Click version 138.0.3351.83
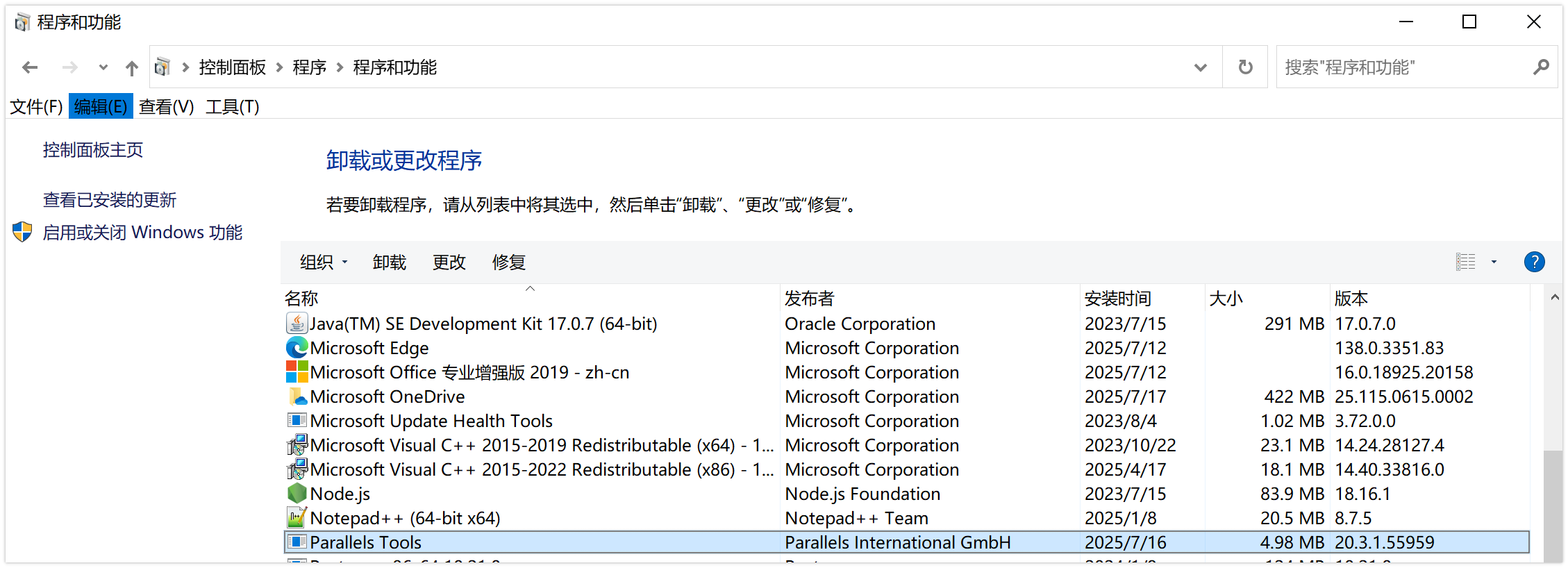The width and height of the screenshot is (1568, 568). 1389,348
